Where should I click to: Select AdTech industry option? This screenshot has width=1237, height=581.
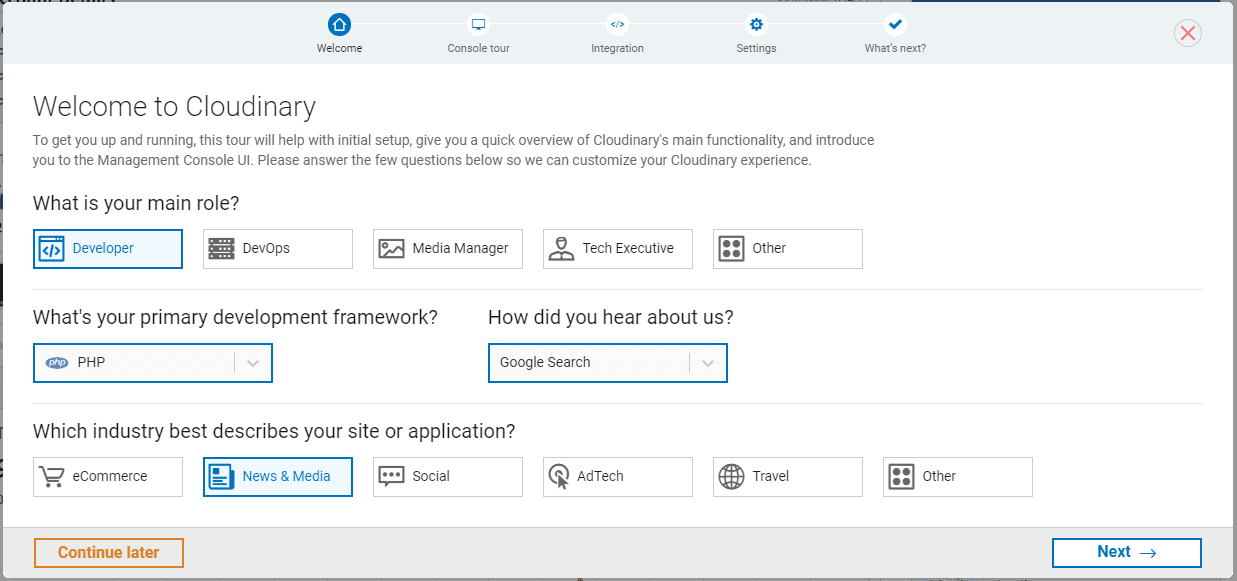point(618,477)
